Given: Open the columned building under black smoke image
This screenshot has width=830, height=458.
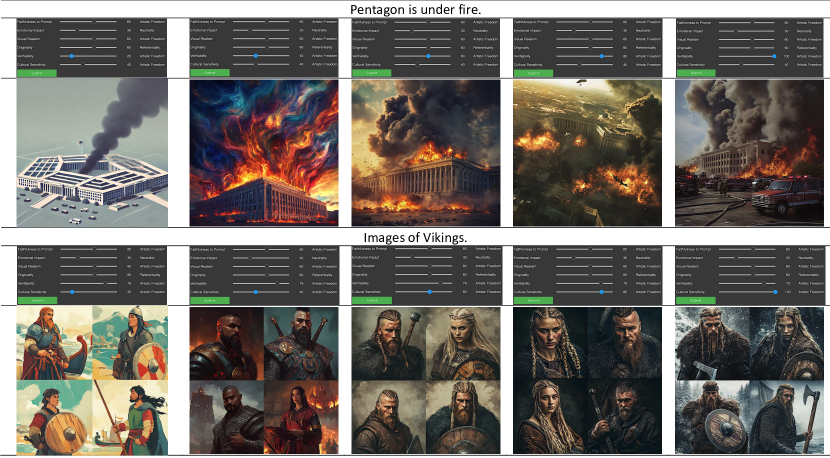Looking at the screenshot, I should [x=426, y=153].
